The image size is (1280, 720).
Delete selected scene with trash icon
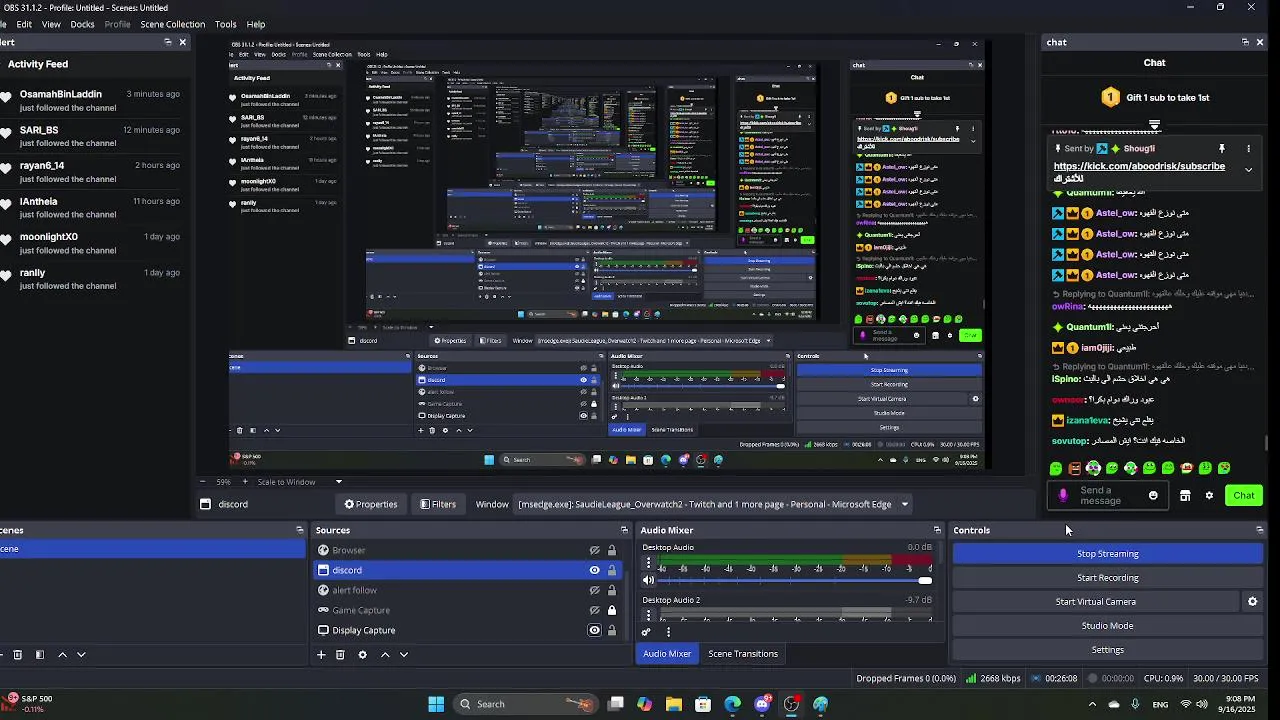17,655
